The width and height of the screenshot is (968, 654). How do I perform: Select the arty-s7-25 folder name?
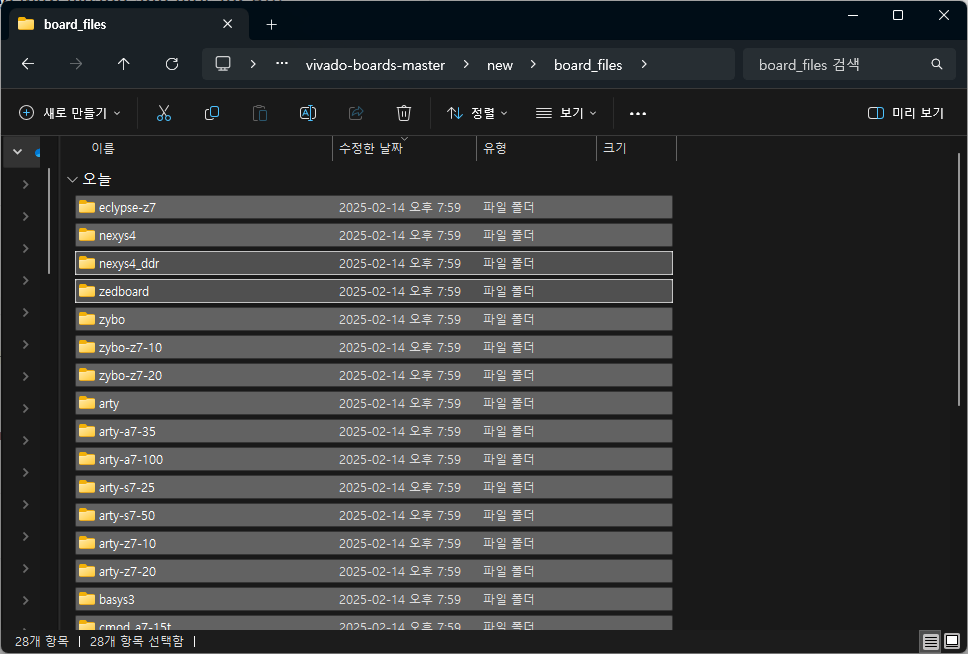127,488
